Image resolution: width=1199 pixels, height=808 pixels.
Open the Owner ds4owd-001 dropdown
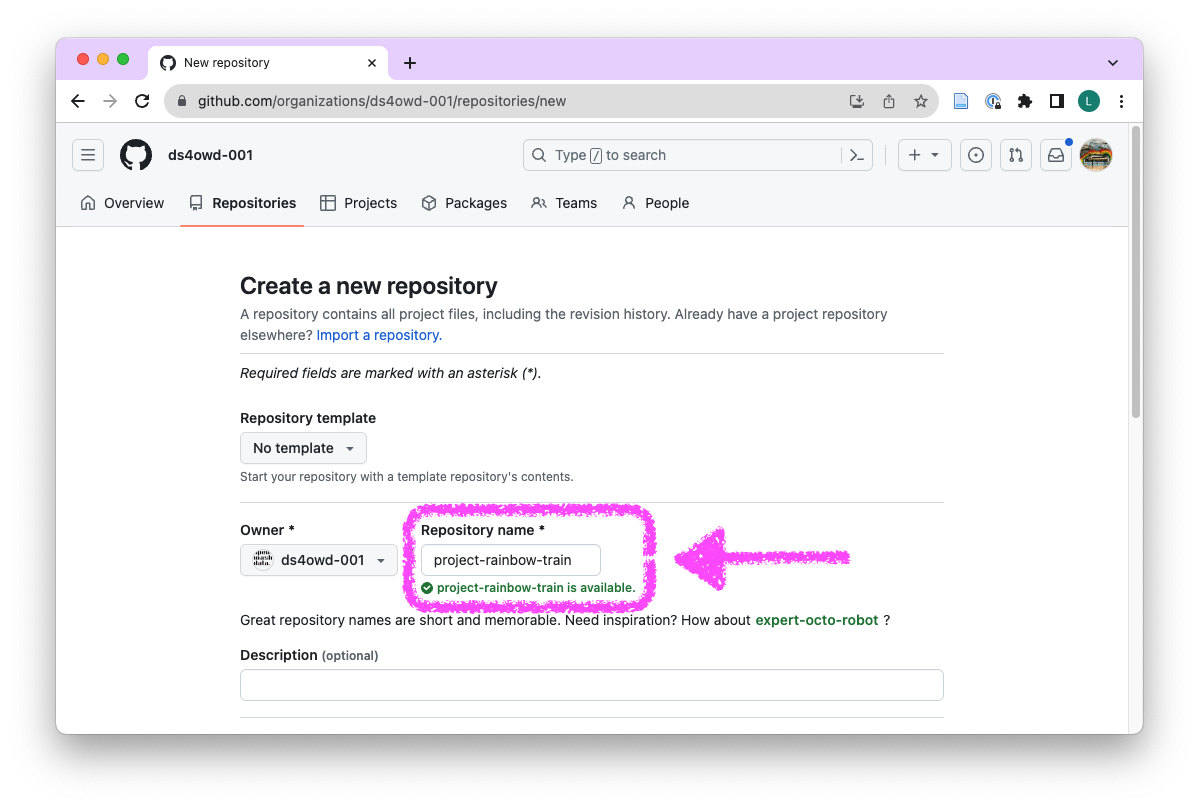[x=319, y=560]
